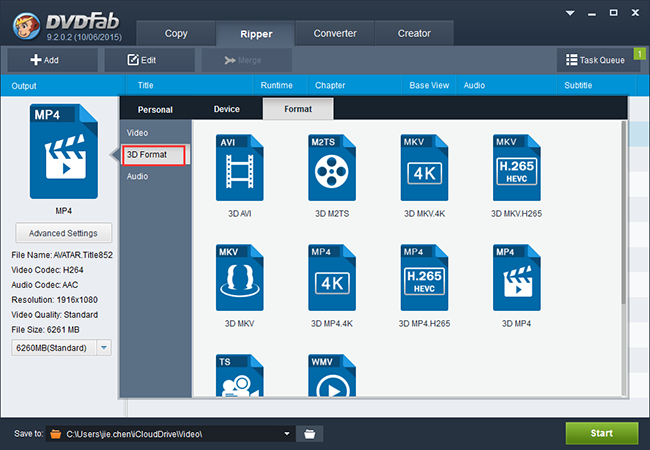
Task: Select the TS format icon
Action: [240, 375]
